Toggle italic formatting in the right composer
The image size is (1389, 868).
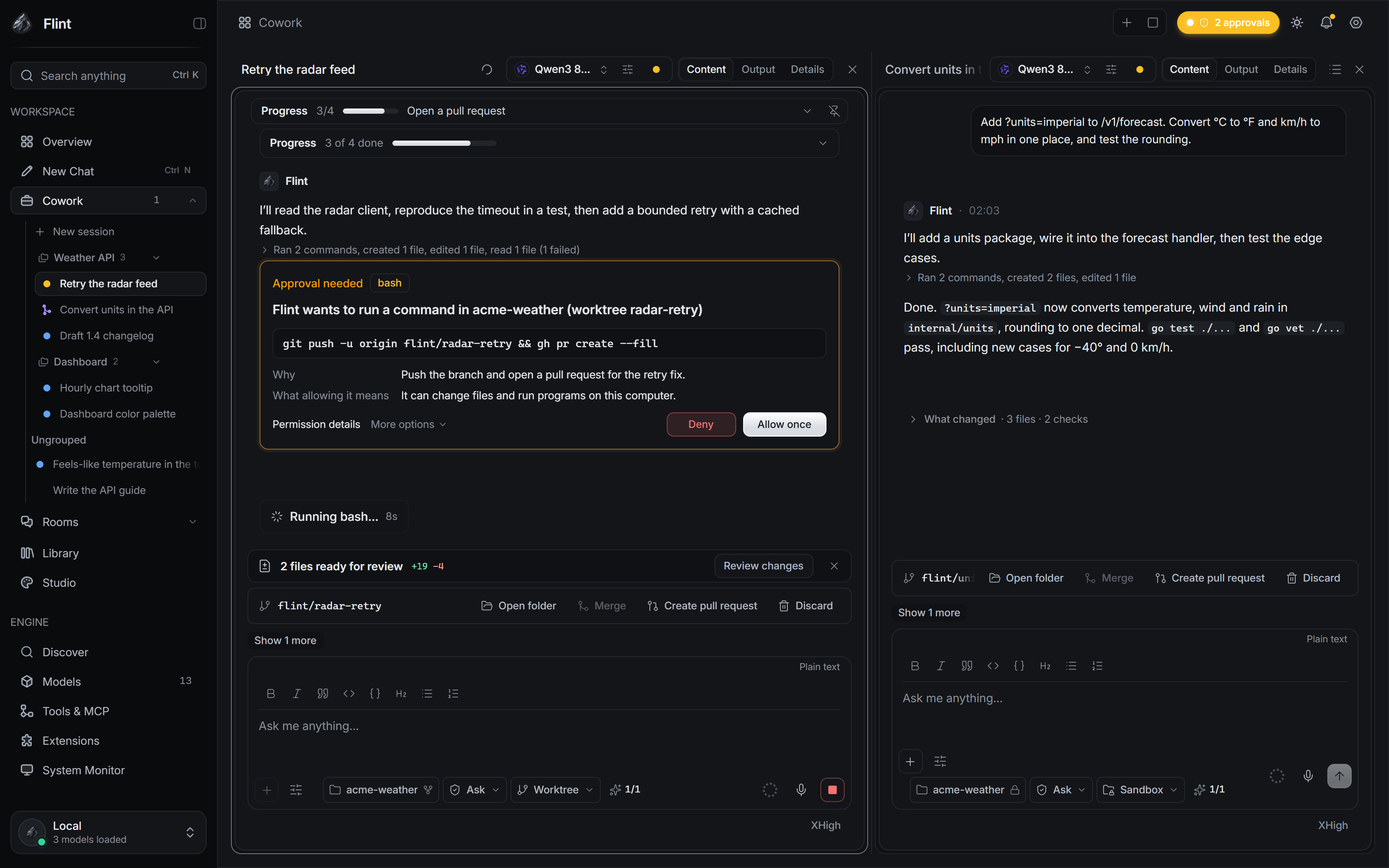[x=941, y=666]
